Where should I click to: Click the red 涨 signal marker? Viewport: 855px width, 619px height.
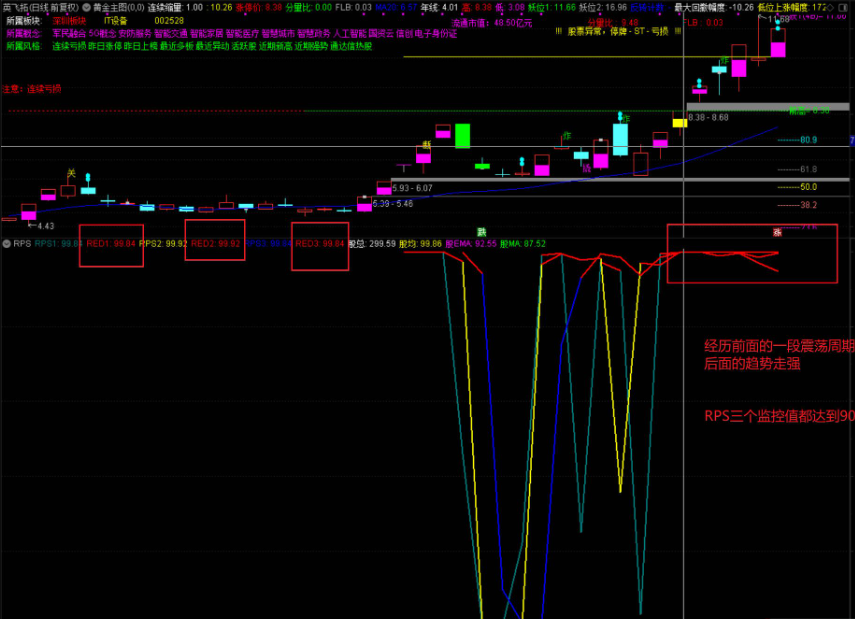coord(778,232)
